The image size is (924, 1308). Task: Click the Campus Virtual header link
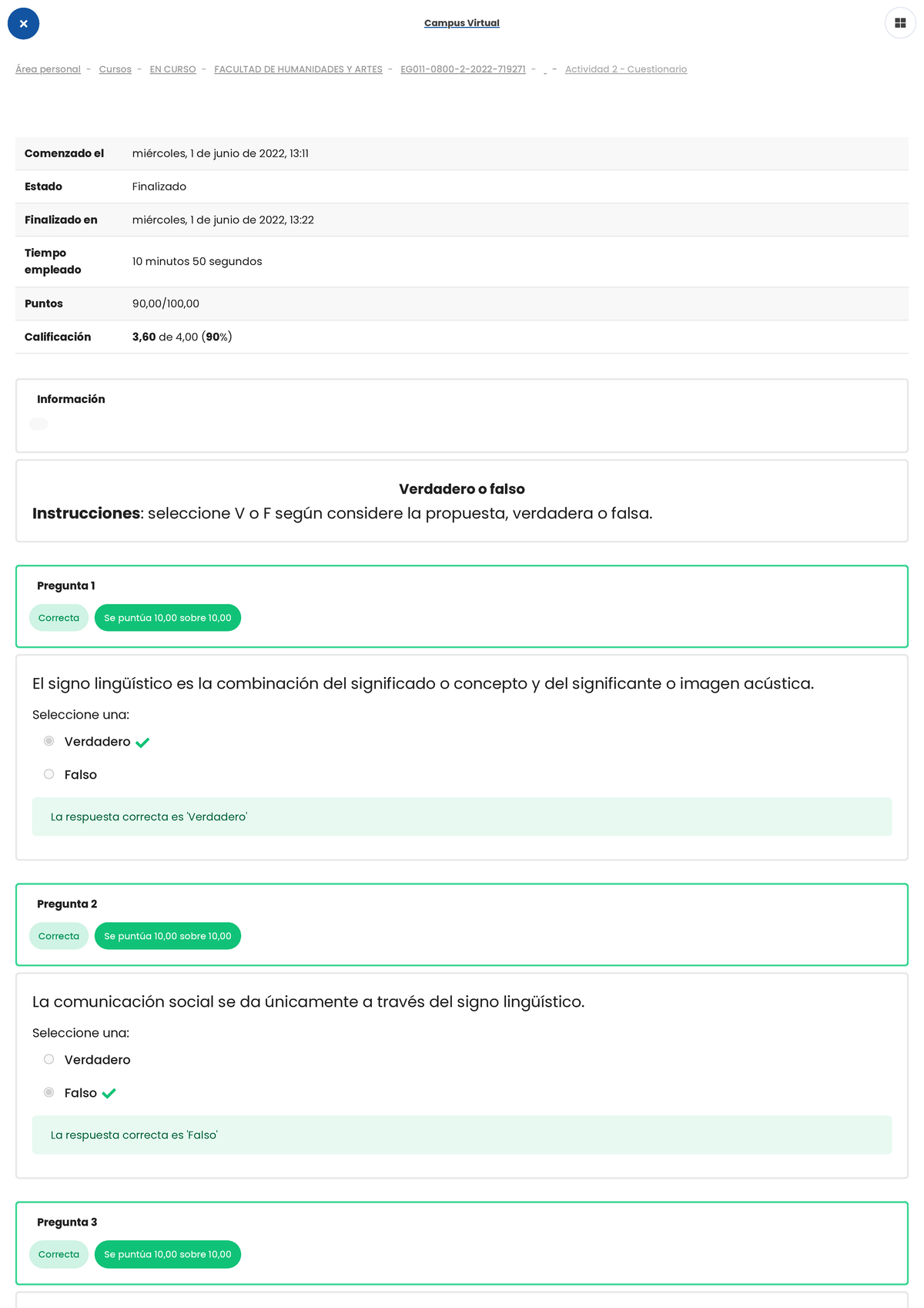(461, 23)
